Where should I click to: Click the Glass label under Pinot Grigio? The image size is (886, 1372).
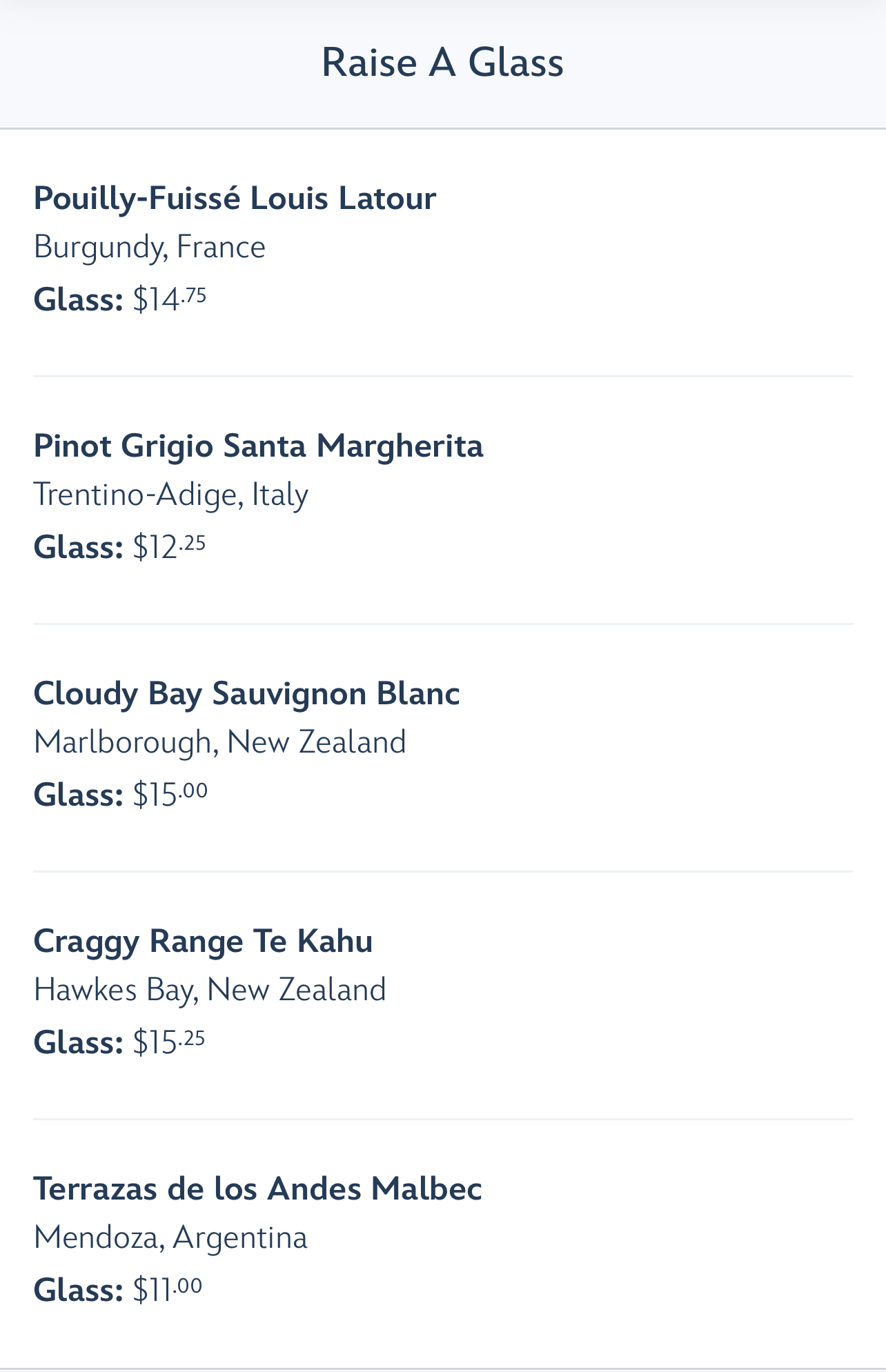coord(78,547)
